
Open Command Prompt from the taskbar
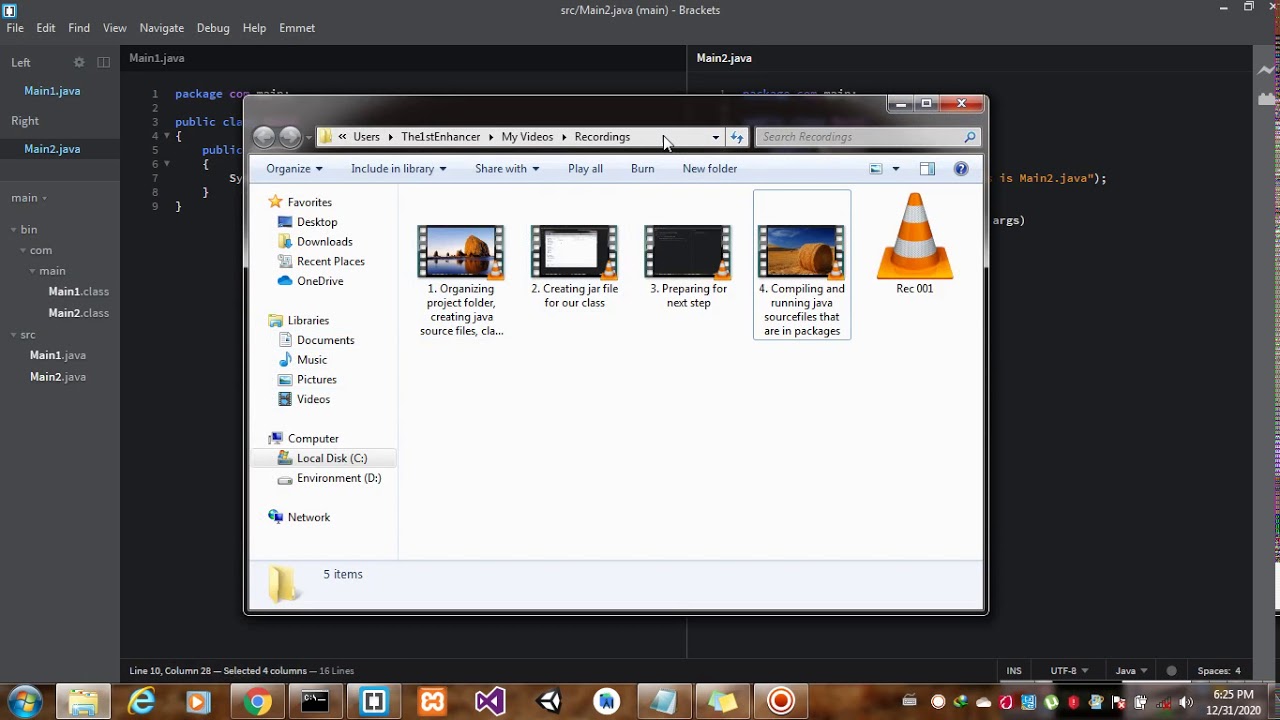coord(315,702)
